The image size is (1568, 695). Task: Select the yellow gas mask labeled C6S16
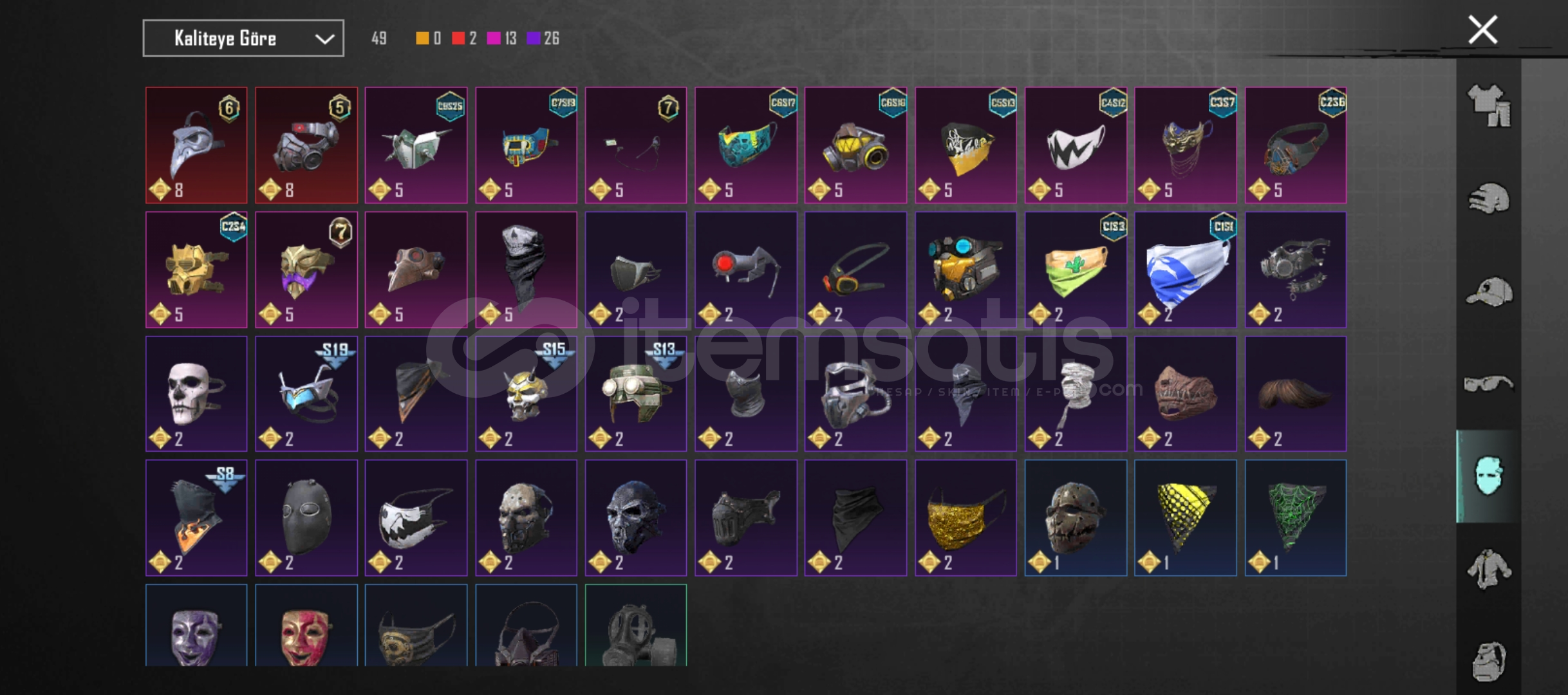coord(855,145)
